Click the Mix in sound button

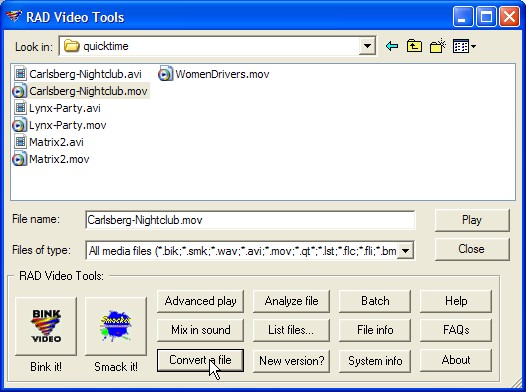click(200, 330)
